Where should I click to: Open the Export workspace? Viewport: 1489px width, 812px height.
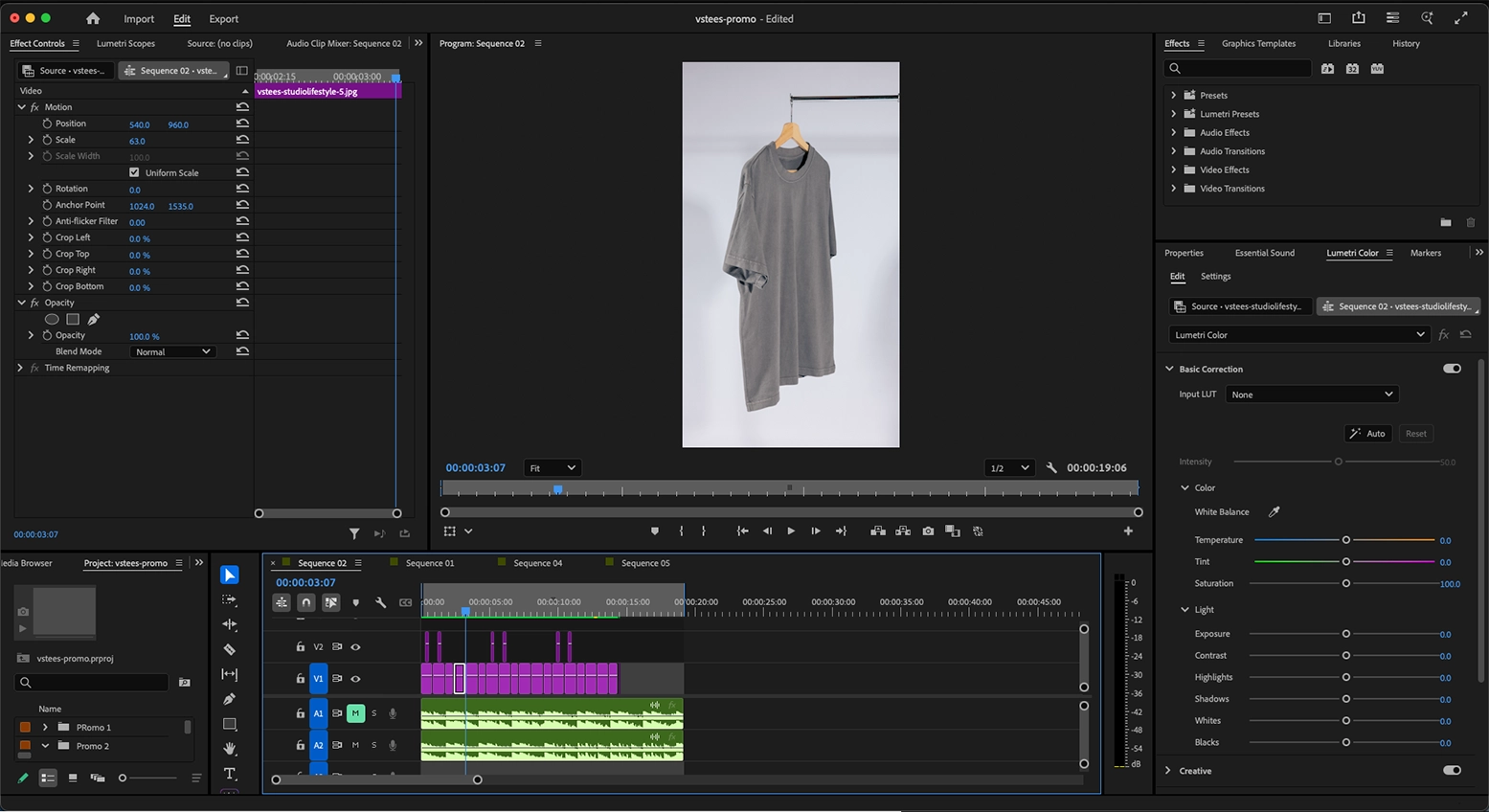[224, 19]
